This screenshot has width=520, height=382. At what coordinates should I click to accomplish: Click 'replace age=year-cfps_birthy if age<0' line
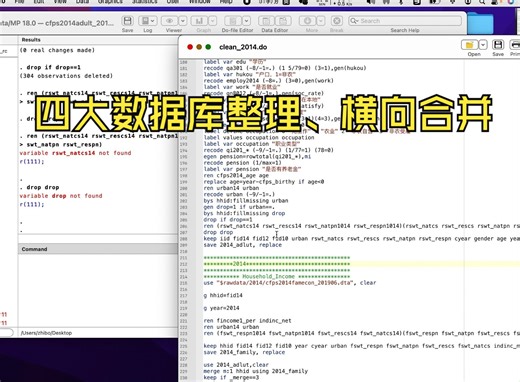[264, 182]
